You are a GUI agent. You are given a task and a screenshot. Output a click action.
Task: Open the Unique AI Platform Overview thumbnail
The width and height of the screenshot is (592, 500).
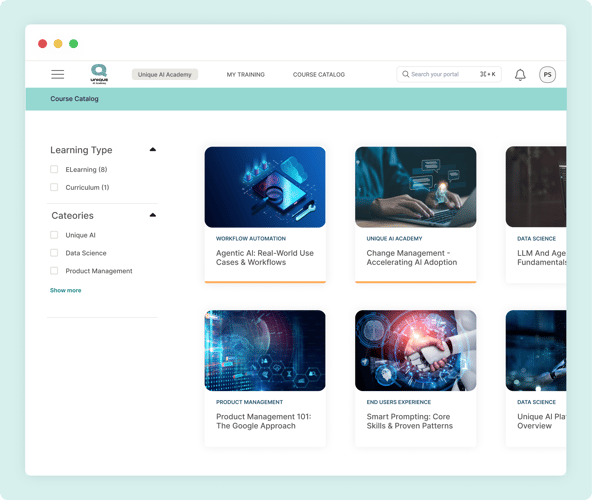tap(536, 350)
